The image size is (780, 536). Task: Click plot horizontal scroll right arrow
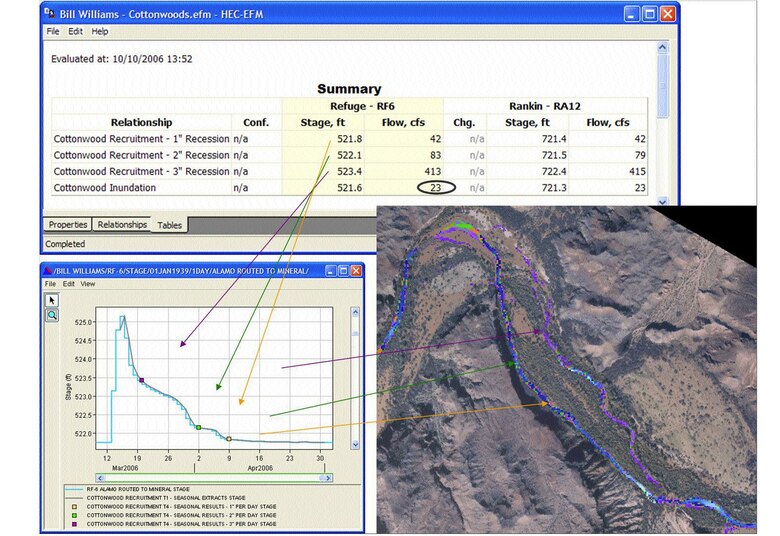(x=326, y=478)
